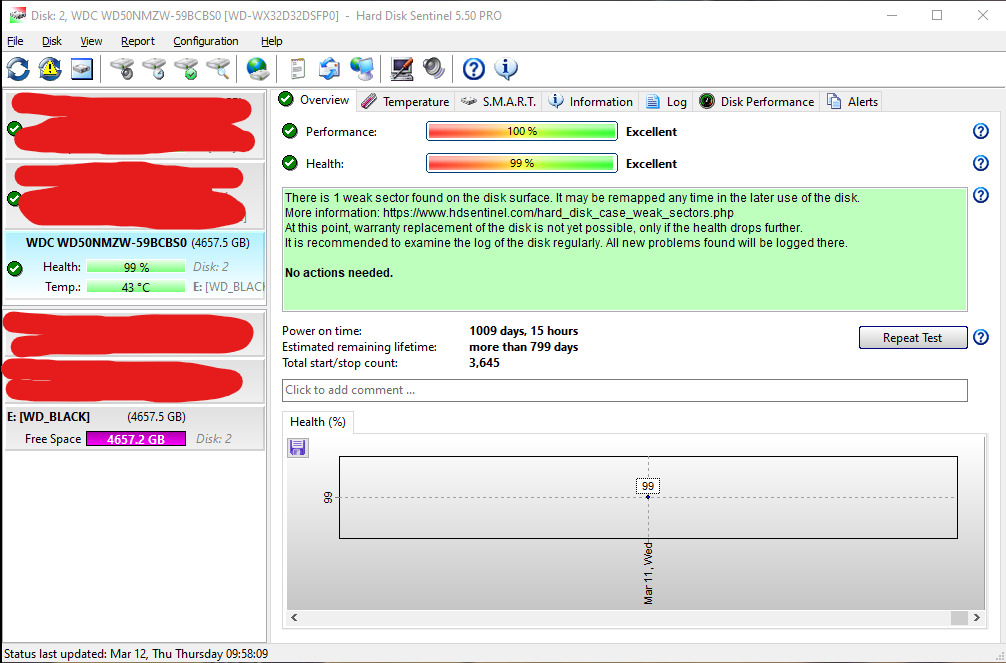This screenshot has width=1006, height=663.
Task: Click the blue-framed hard disk toolbar icon
Action: pyautogui.click(x=81, y=68)
